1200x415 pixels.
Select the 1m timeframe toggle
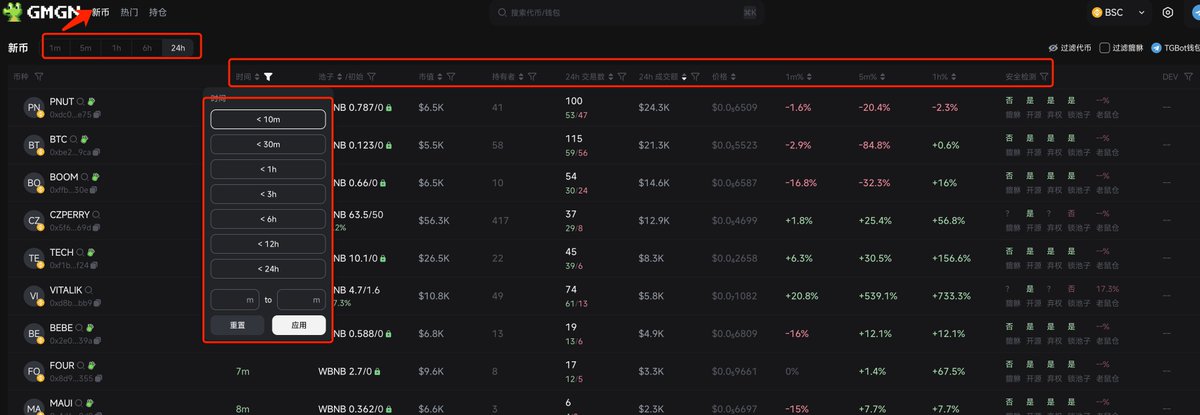pyautogui.click(x=54, y=47)
